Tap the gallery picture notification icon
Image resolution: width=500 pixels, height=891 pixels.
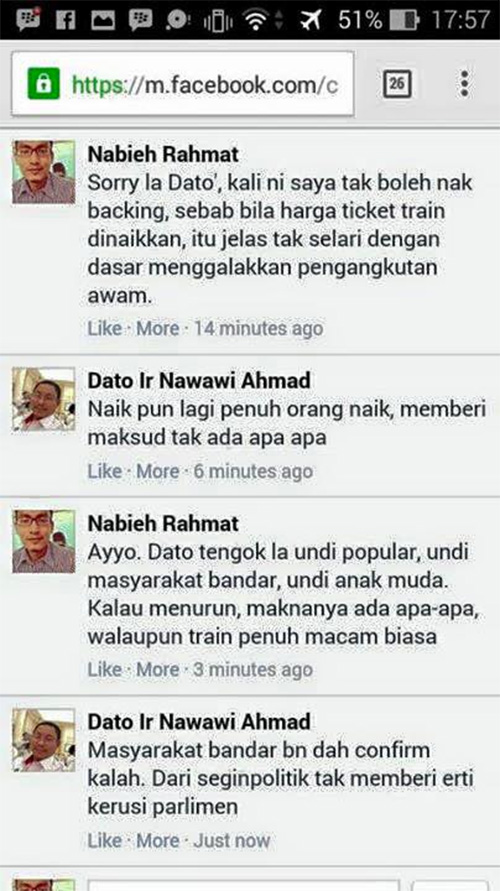103,20
